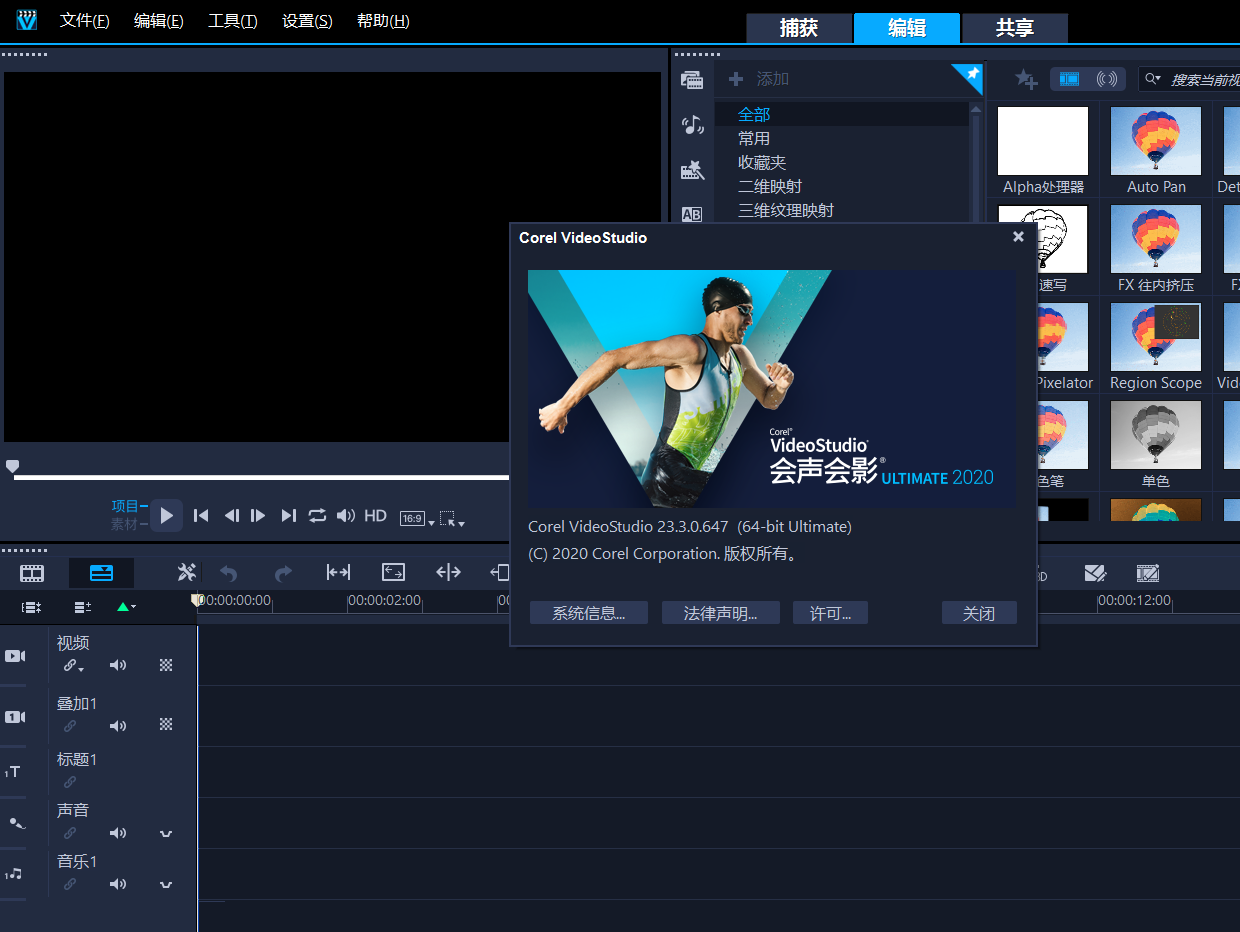The width and height of the screenshot is (1240, 932).
Task: Click the Roll tool icon
Action: (448, 572)
